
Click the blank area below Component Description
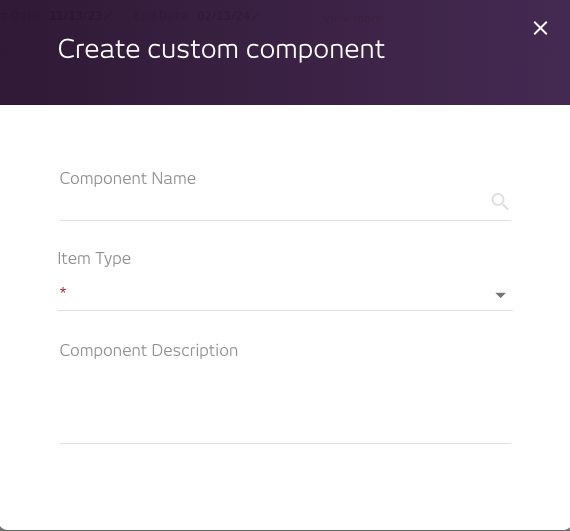tap(285, 485)
